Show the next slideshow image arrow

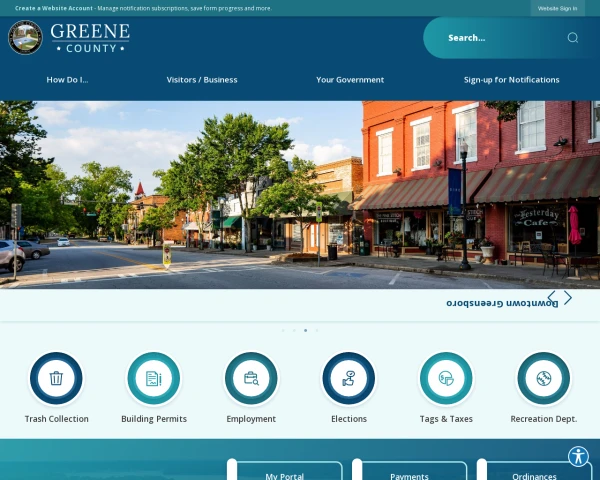click(x=568, y=297)
